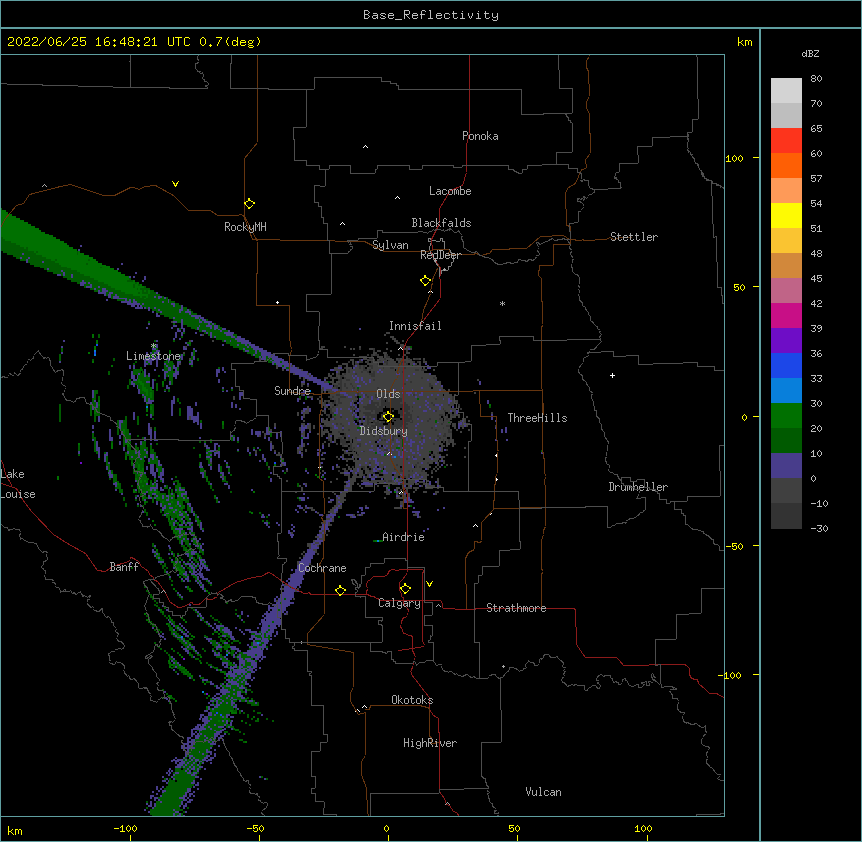Pick the slate-blue swatch between 10 and 0

pos(786,466)
